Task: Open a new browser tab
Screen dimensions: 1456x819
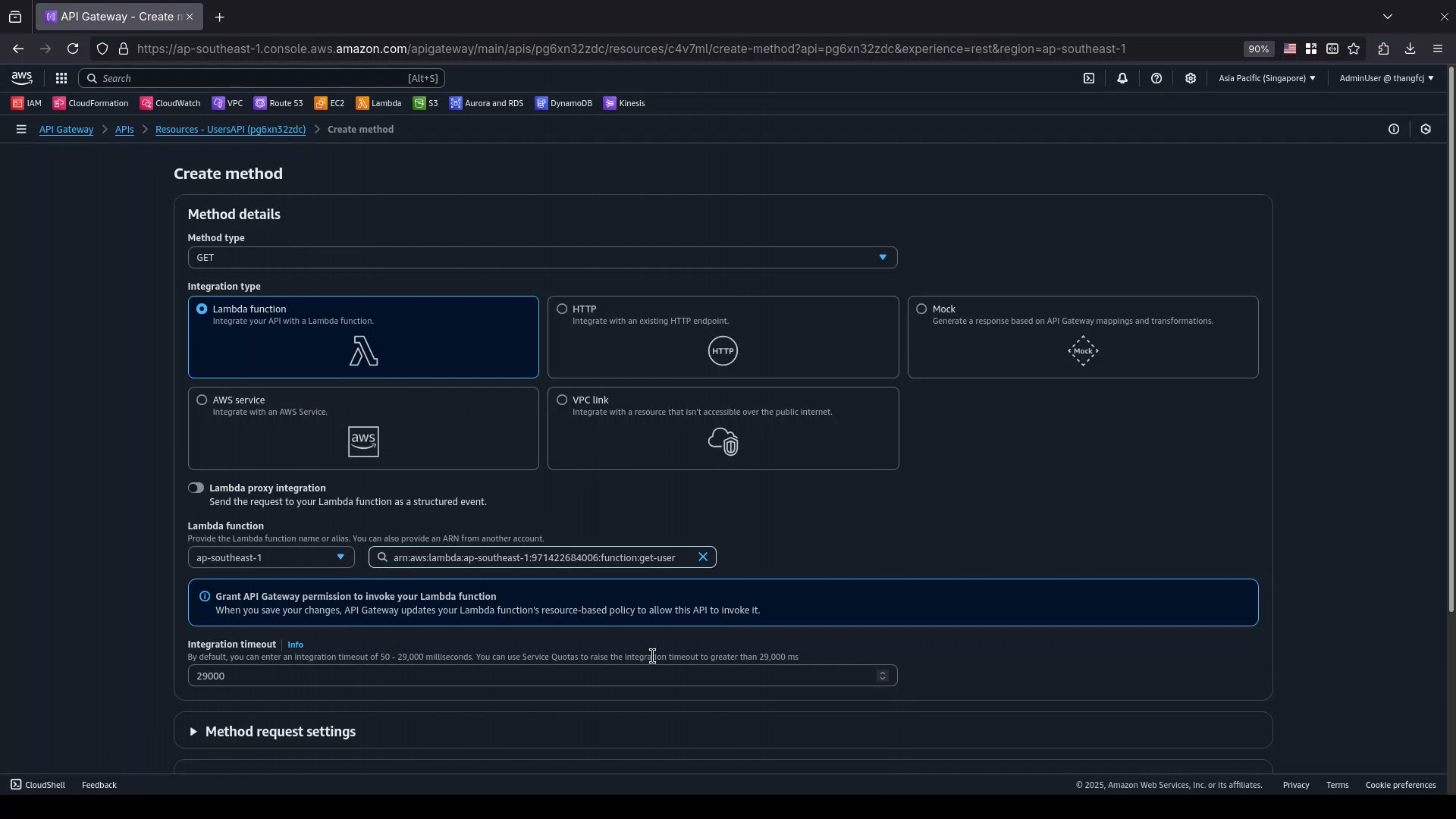Action: 219,17
